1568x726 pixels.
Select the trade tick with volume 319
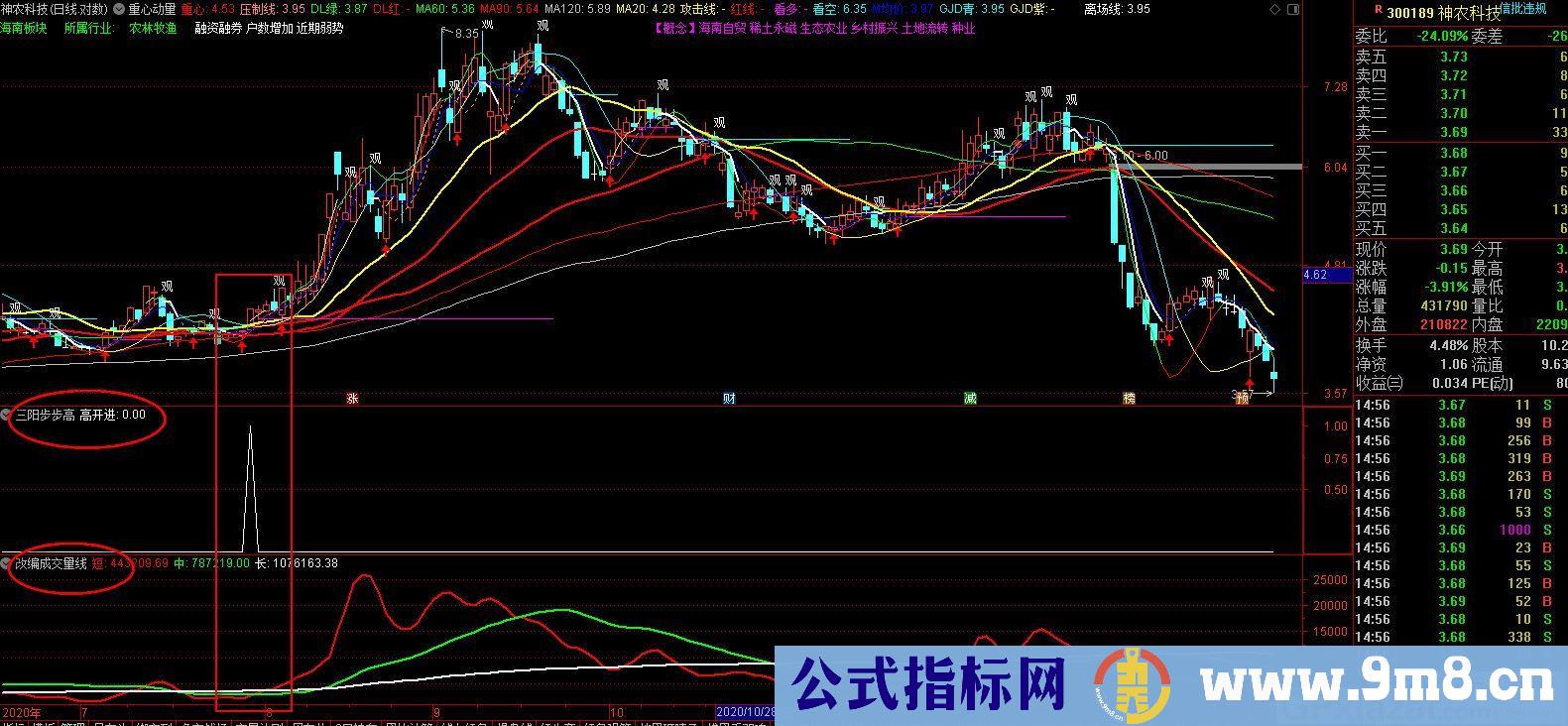coord(1461,458)
